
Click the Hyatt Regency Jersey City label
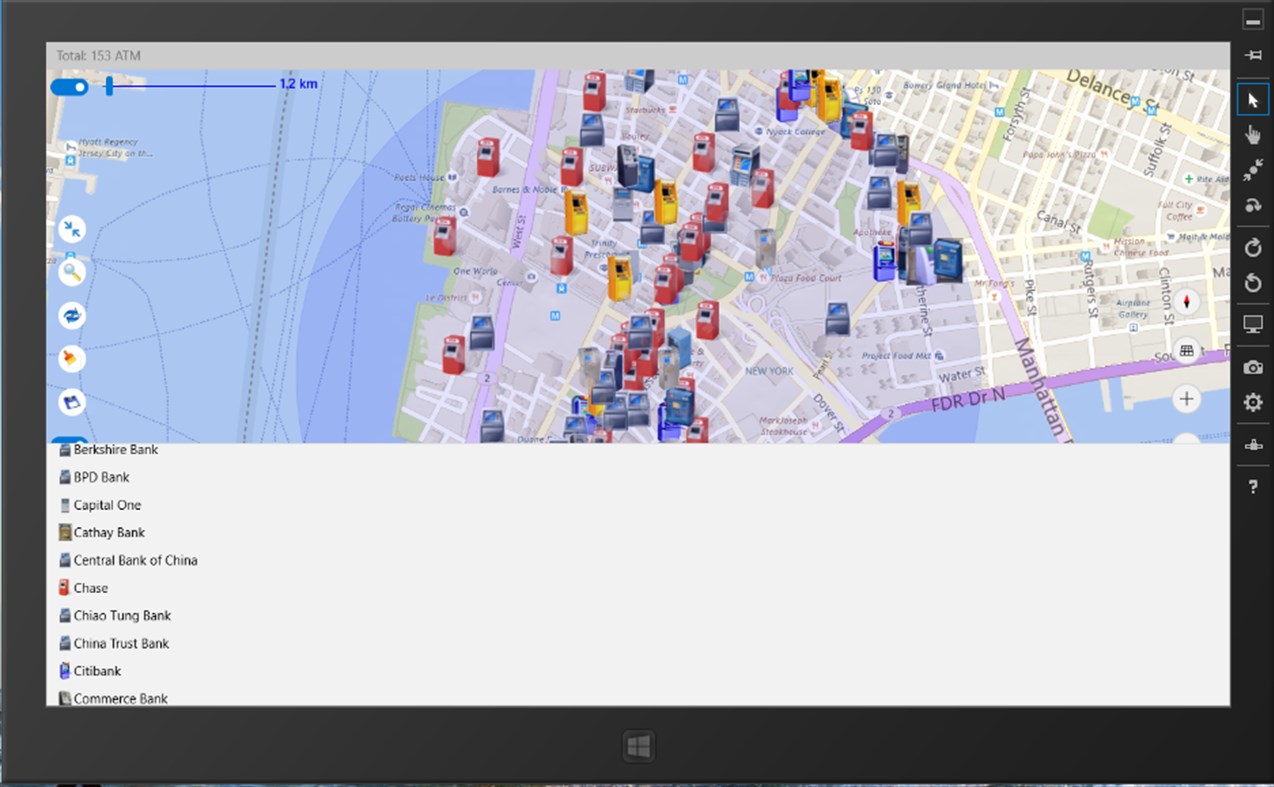116,148
